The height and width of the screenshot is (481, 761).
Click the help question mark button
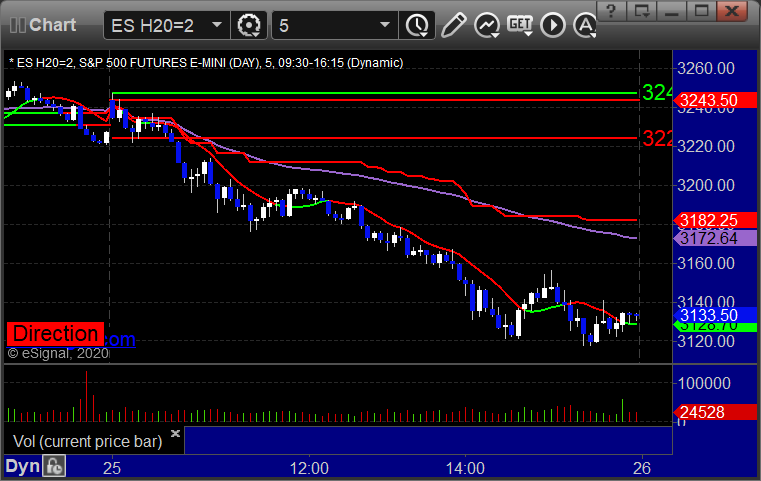tap(611, 11)
